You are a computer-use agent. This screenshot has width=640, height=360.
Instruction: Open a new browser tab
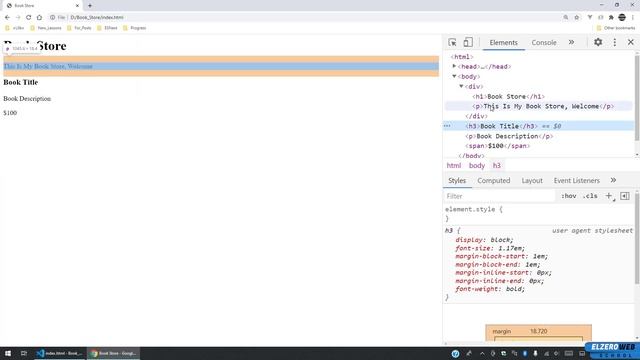click(90, 6)
